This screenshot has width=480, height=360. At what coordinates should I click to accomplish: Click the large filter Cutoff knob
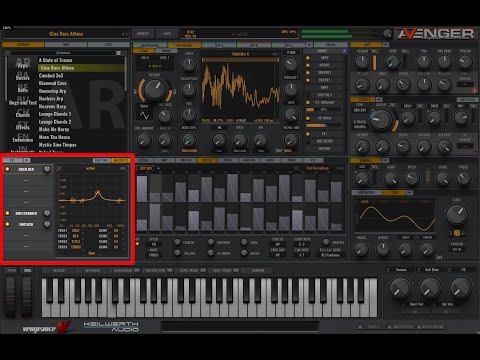click(381, 119)
